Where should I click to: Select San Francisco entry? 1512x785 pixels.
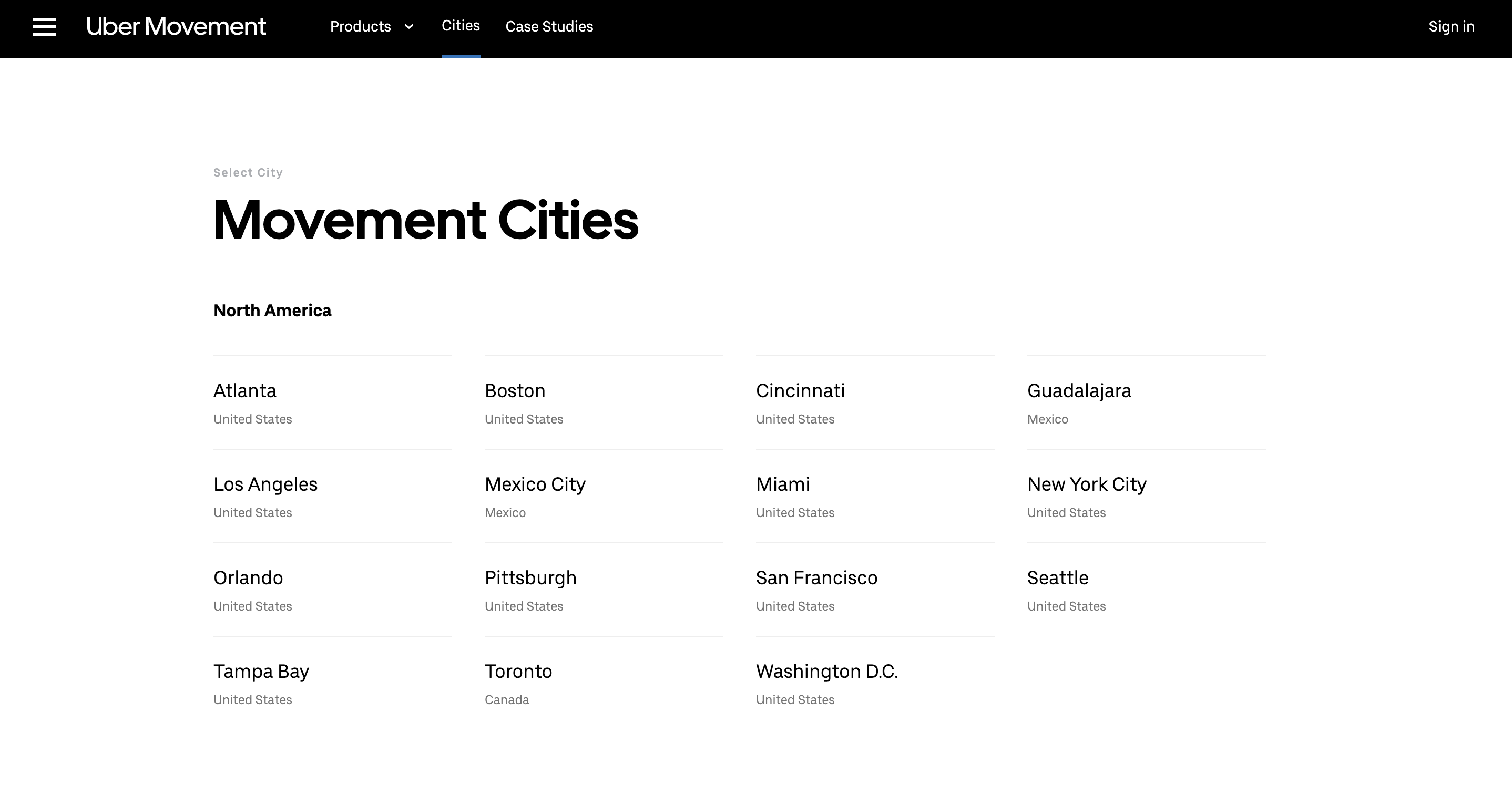coord(816,578)
